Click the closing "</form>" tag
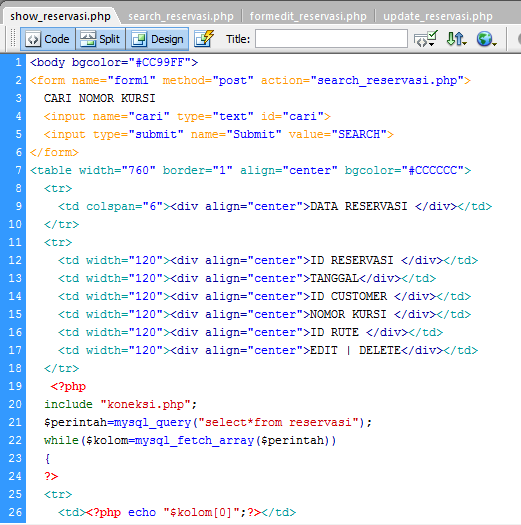The width and height of the screenshot is (521, 525). [x=54, y=152]
